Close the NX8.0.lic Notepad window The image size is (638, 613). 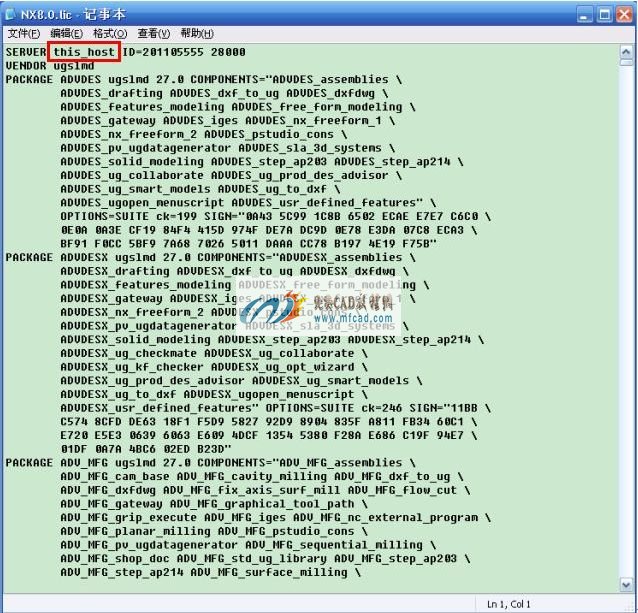(624, 15)
